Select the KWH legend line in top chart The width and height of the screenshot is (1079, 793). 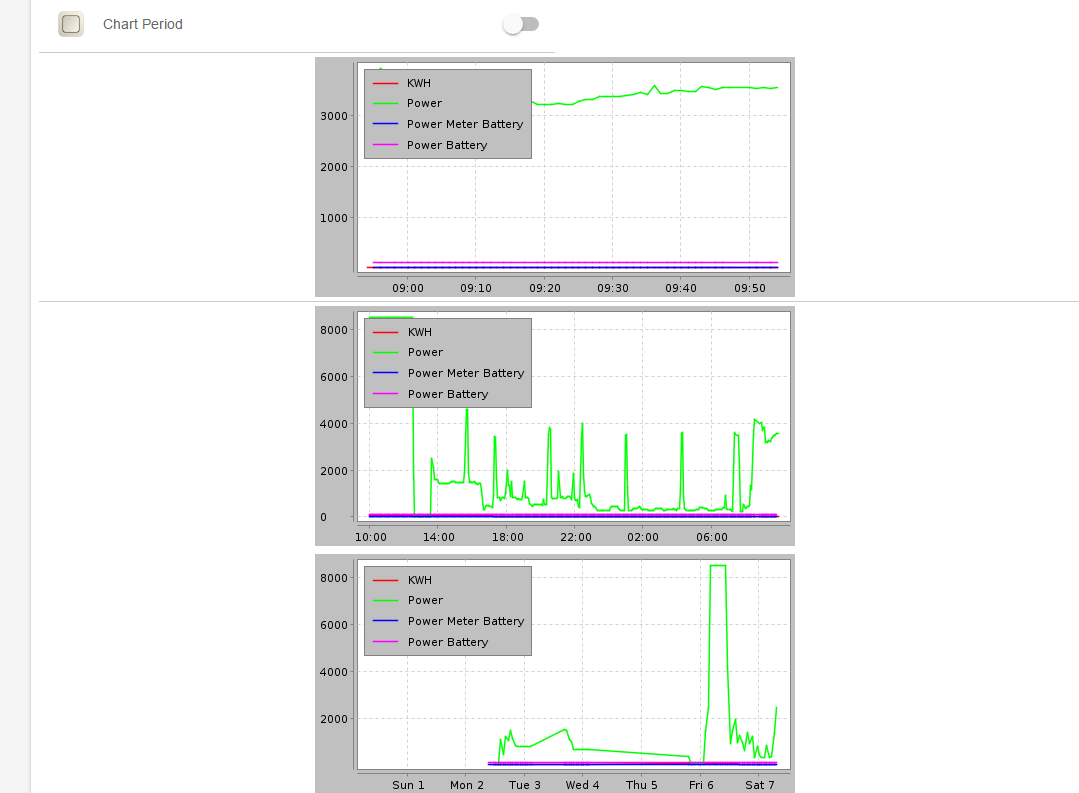pyautogui.click(x=417, y=82)
